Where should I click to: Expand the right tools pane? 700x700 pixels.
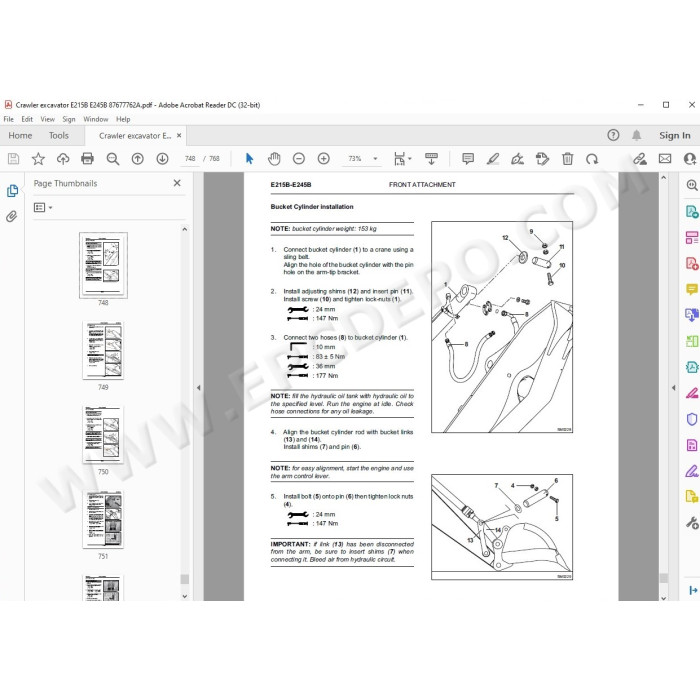tap(693, 590)
